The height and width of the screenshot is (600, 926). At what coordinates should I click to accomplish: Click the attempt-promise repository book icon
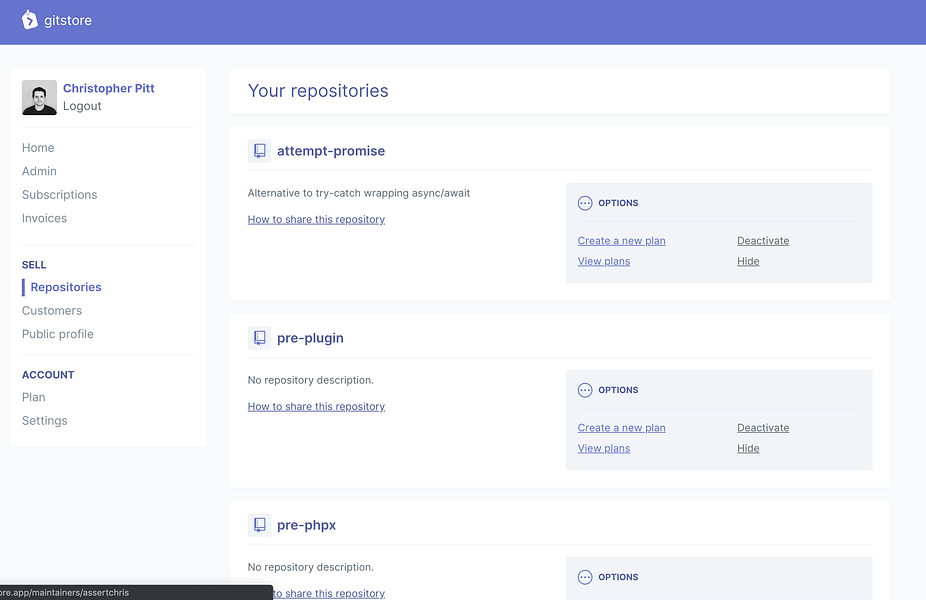259,151
